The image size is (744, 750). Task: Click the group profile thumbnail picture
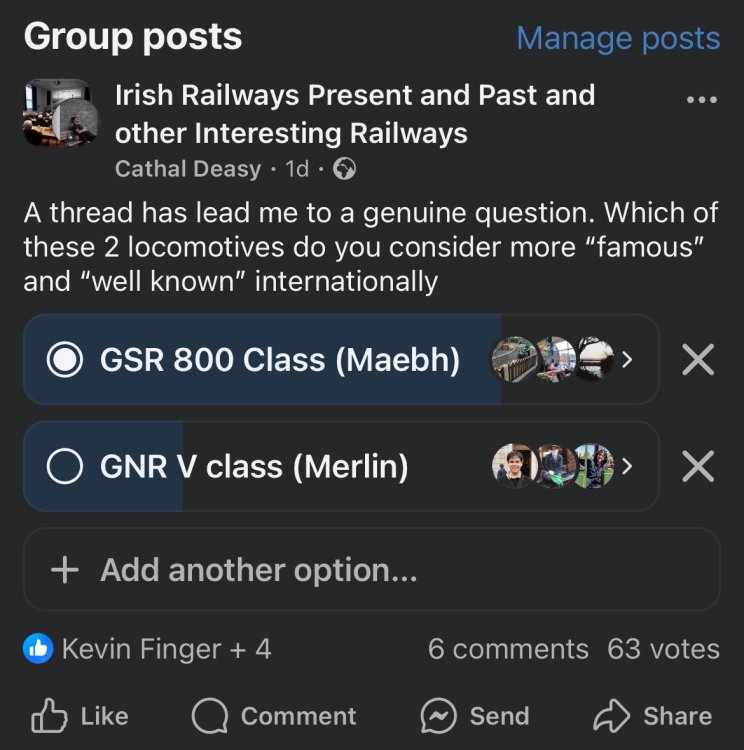click(x=60, y=113)
